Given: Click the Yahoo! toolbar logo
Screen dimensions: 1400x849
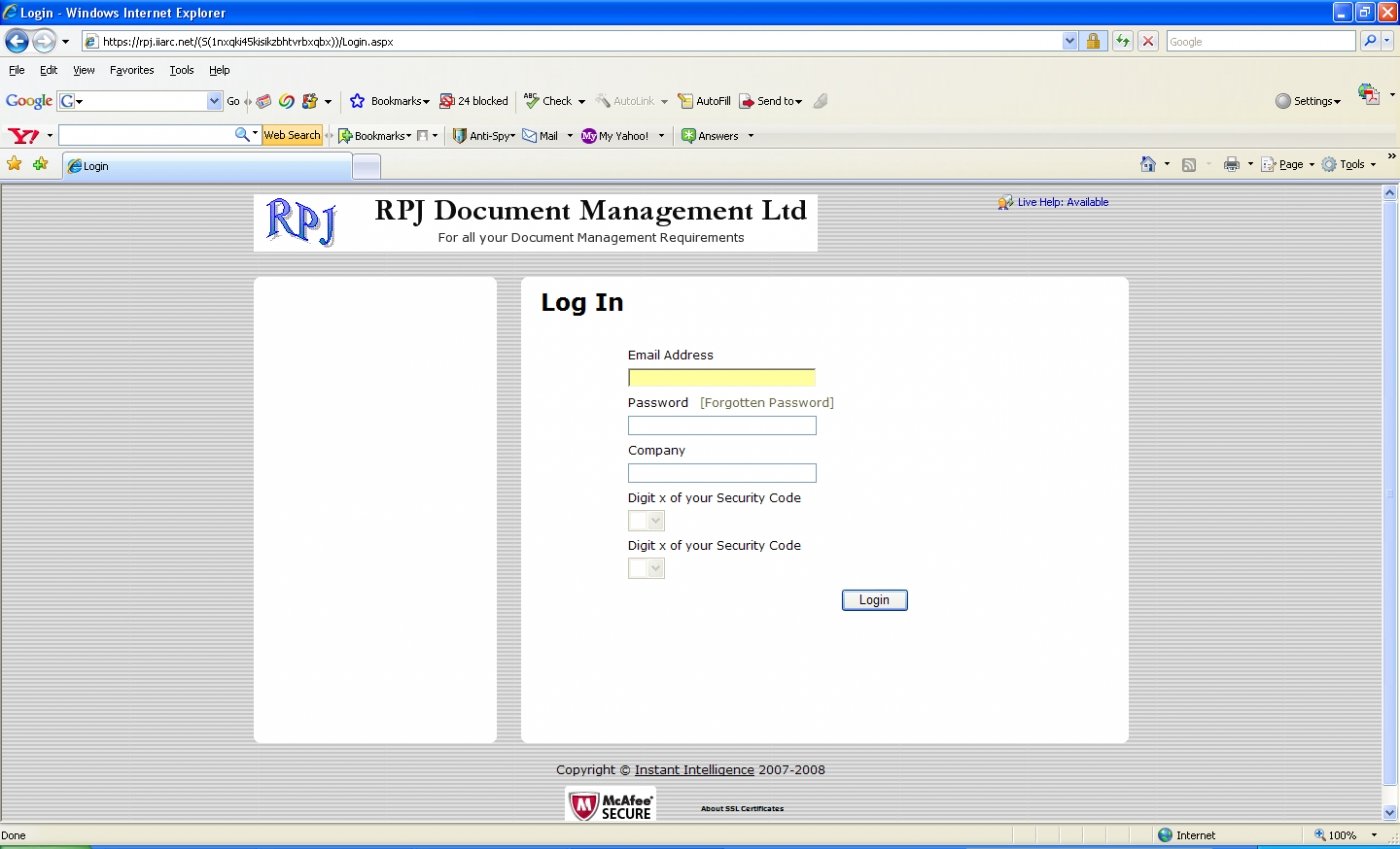Looking at the screenshot, I should (23, 135).
